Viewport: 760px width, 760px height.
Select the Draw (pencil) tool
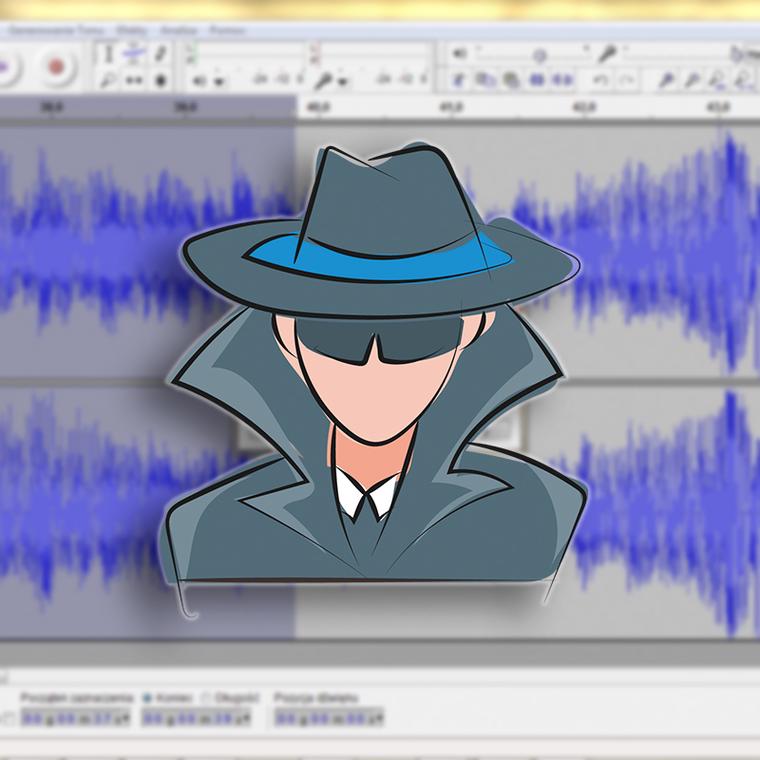160,55
